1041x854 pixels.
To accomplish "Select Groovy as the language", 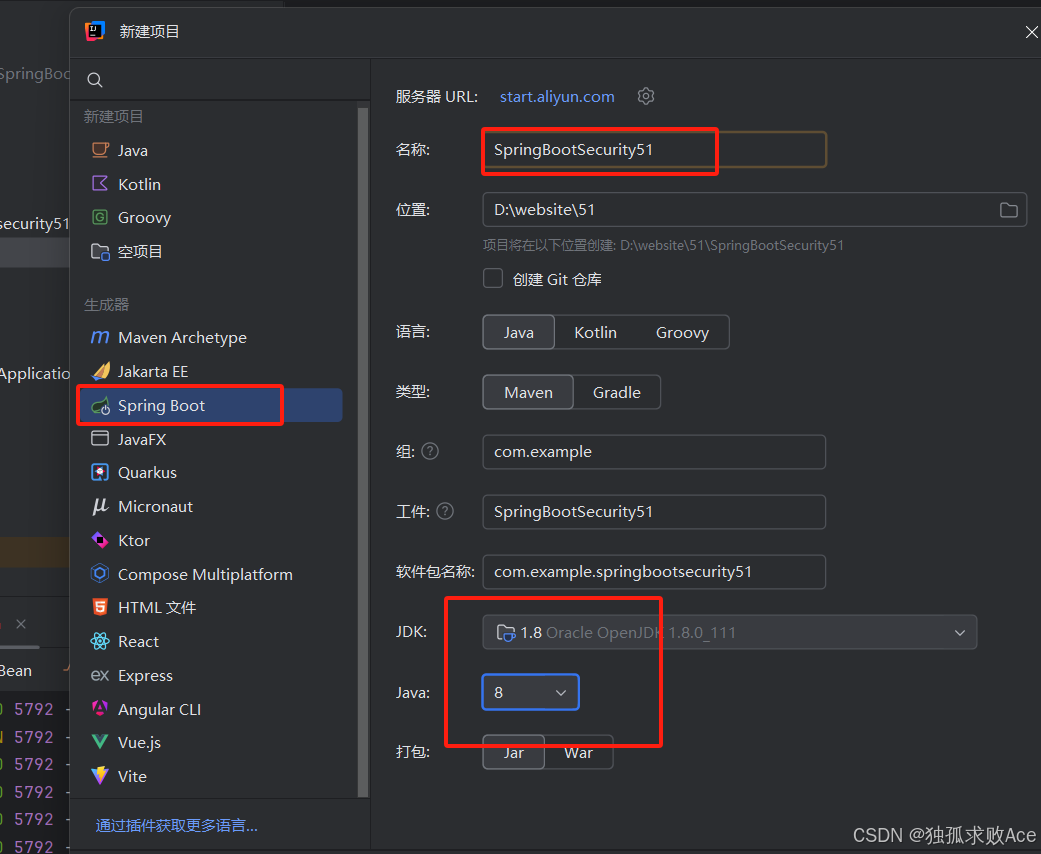I will (x=682, y=332).
